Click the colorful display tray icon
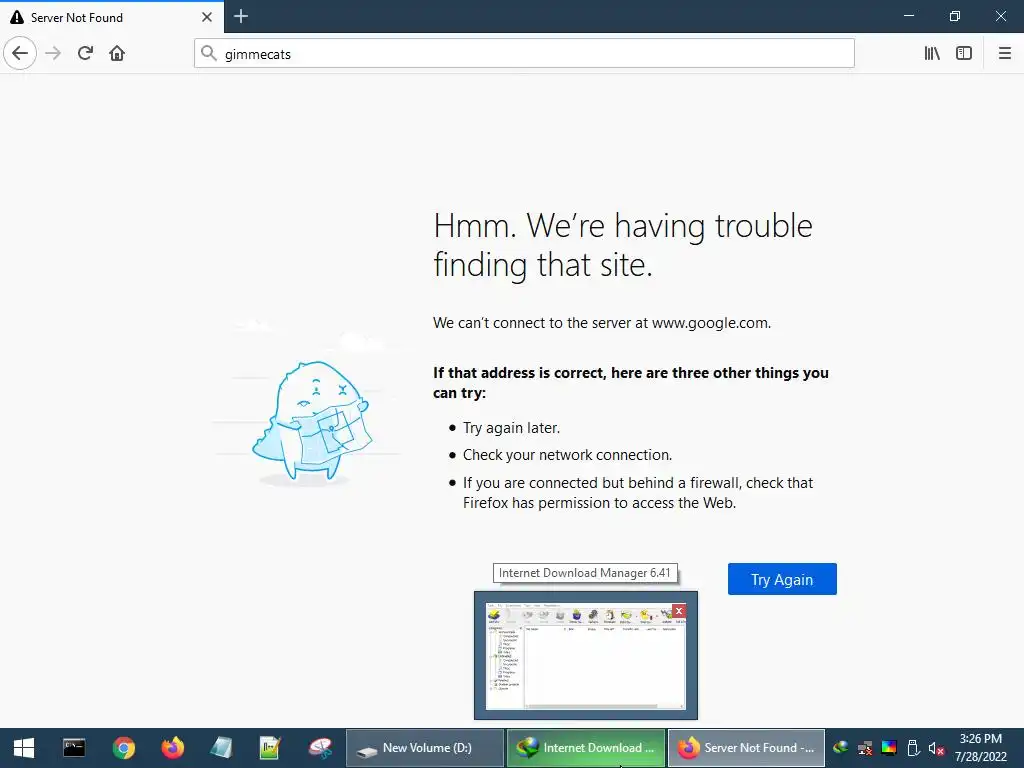The width and height of the screenshot is (1024, 768). tap(889, 748)
